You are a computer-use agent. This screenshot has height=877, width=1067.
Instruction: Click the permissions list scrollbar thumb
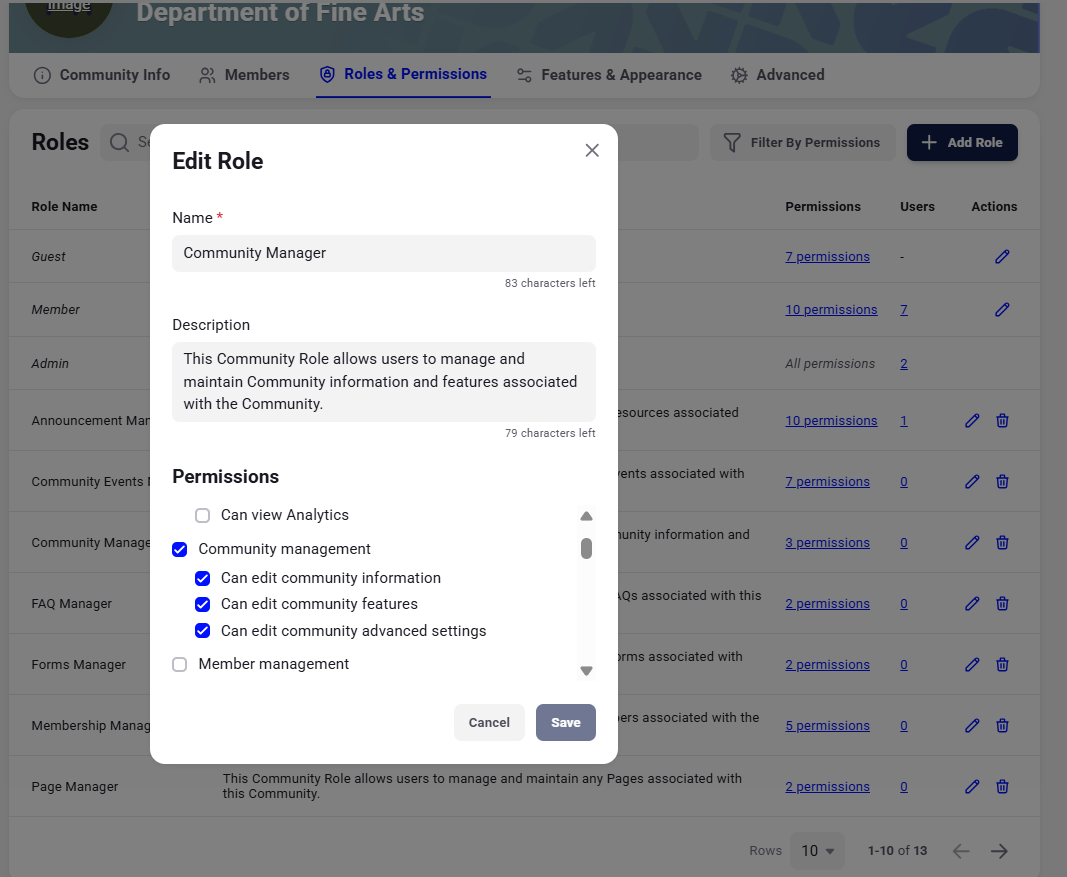pyautogui.click(x=586, y=548)
